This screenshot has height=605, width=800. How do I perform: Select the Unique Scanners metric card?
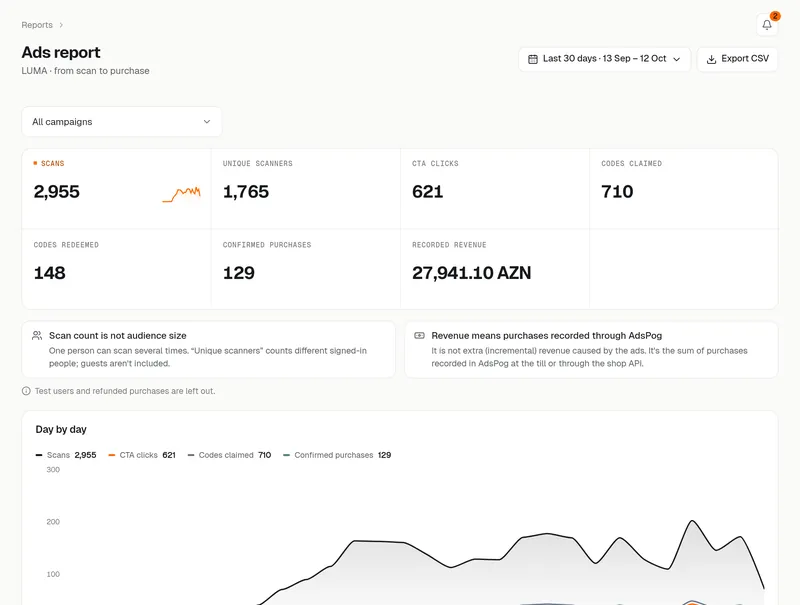point(306,189)
